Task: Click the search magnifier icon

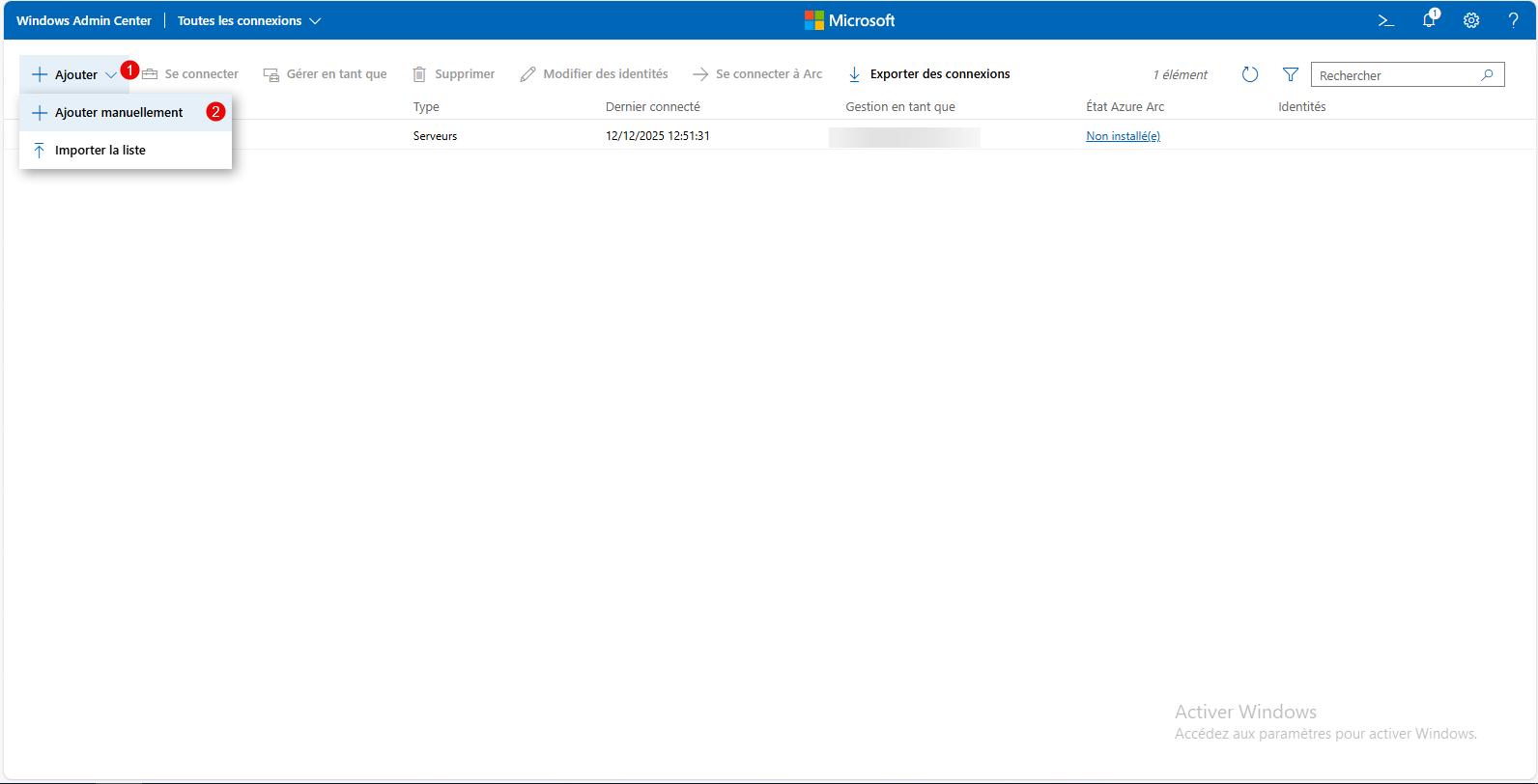Action: 1487,74
